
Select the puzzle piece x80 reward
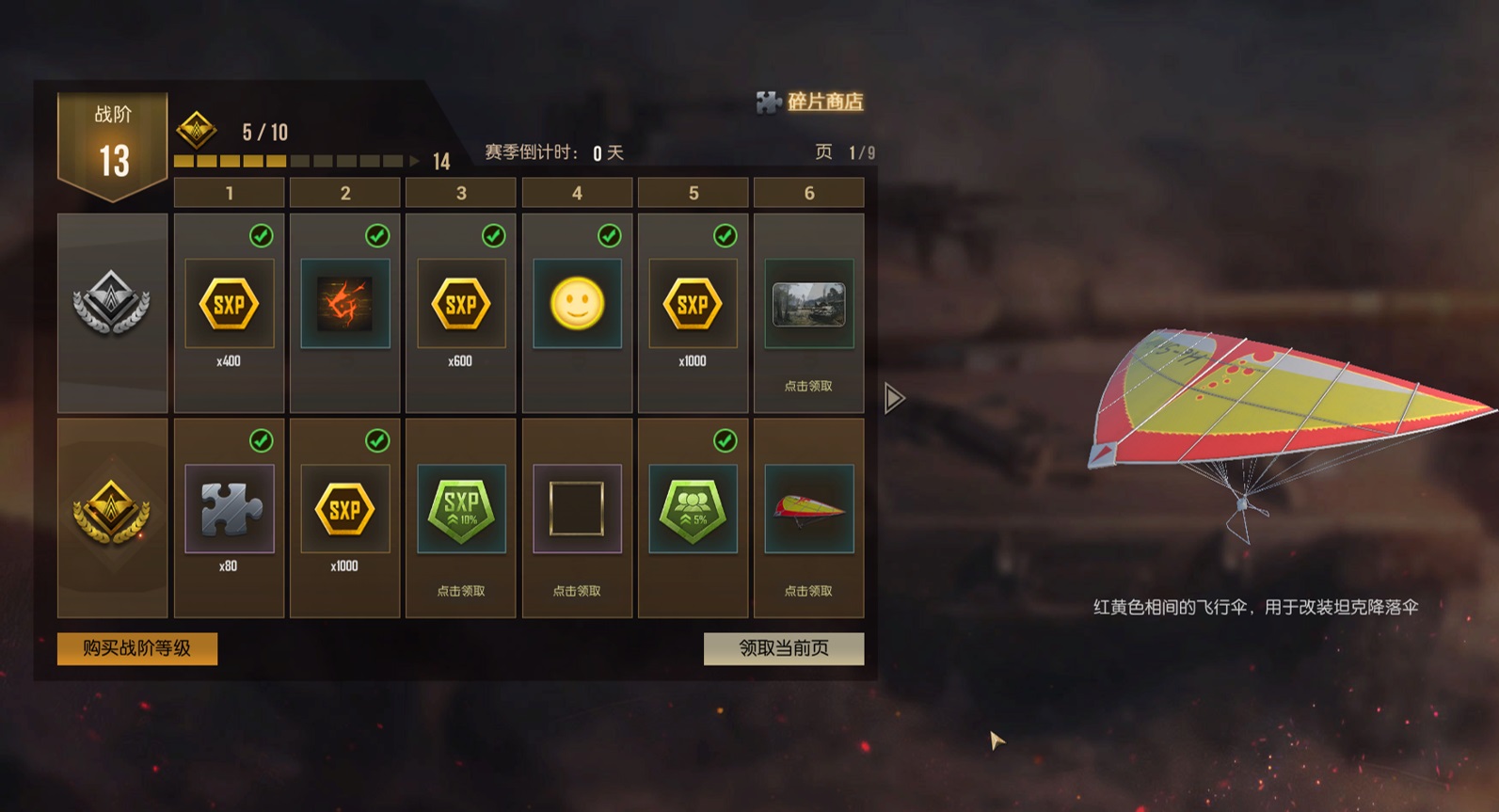click(x=229, y=509)
